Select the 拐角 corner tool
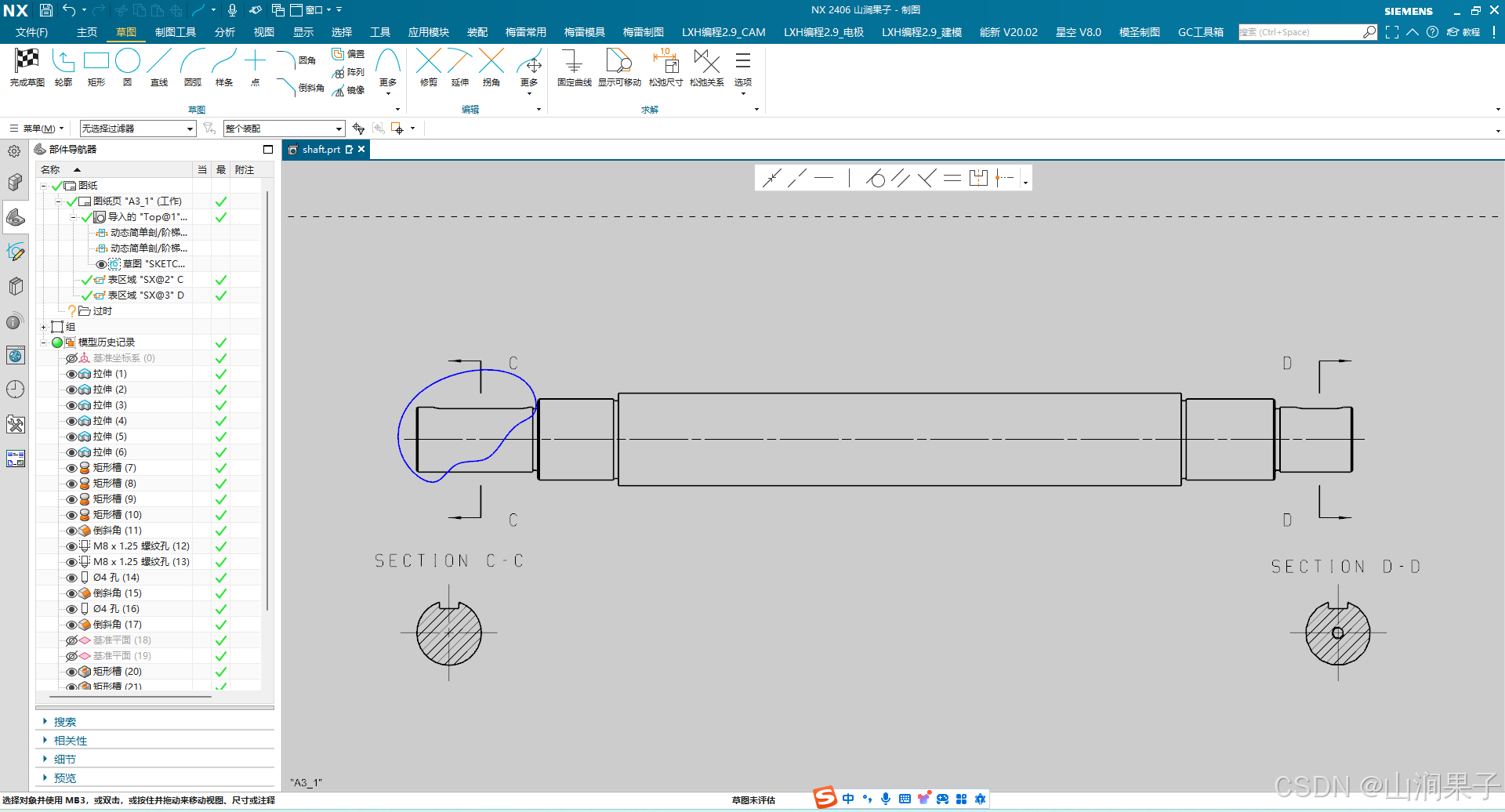The height and width of the screenshot is (812, 1505). 491,67
